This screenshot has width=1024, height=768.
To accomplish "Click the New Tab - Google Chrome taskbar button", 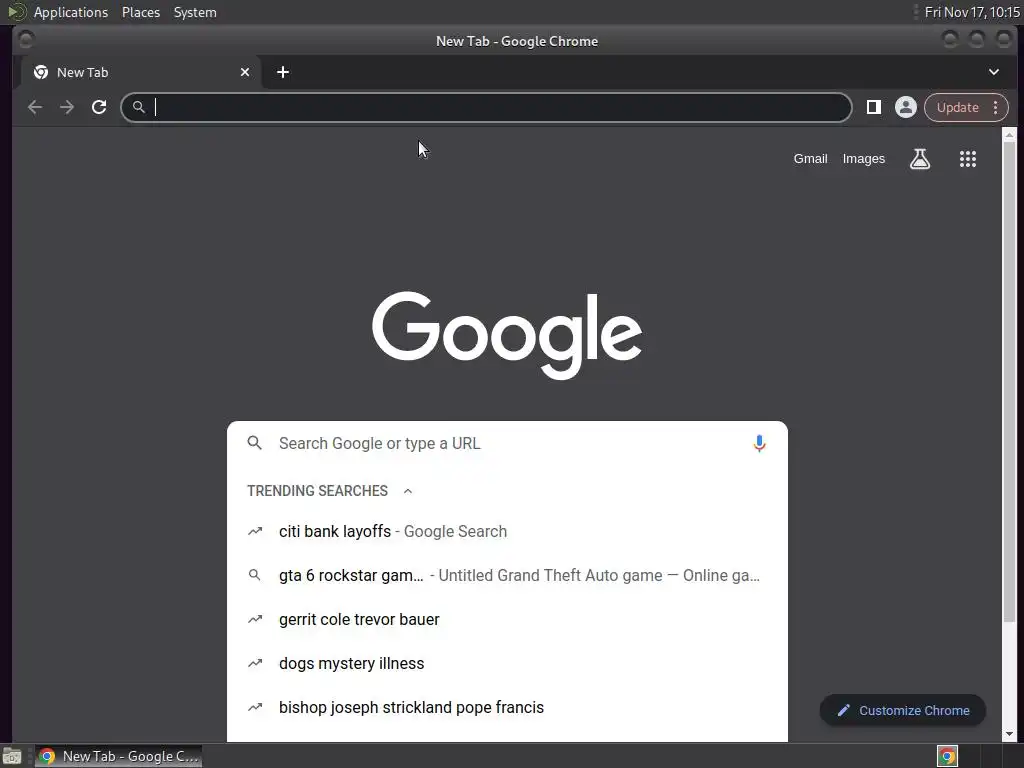I will pyautogui.click(x=118, y=756).
